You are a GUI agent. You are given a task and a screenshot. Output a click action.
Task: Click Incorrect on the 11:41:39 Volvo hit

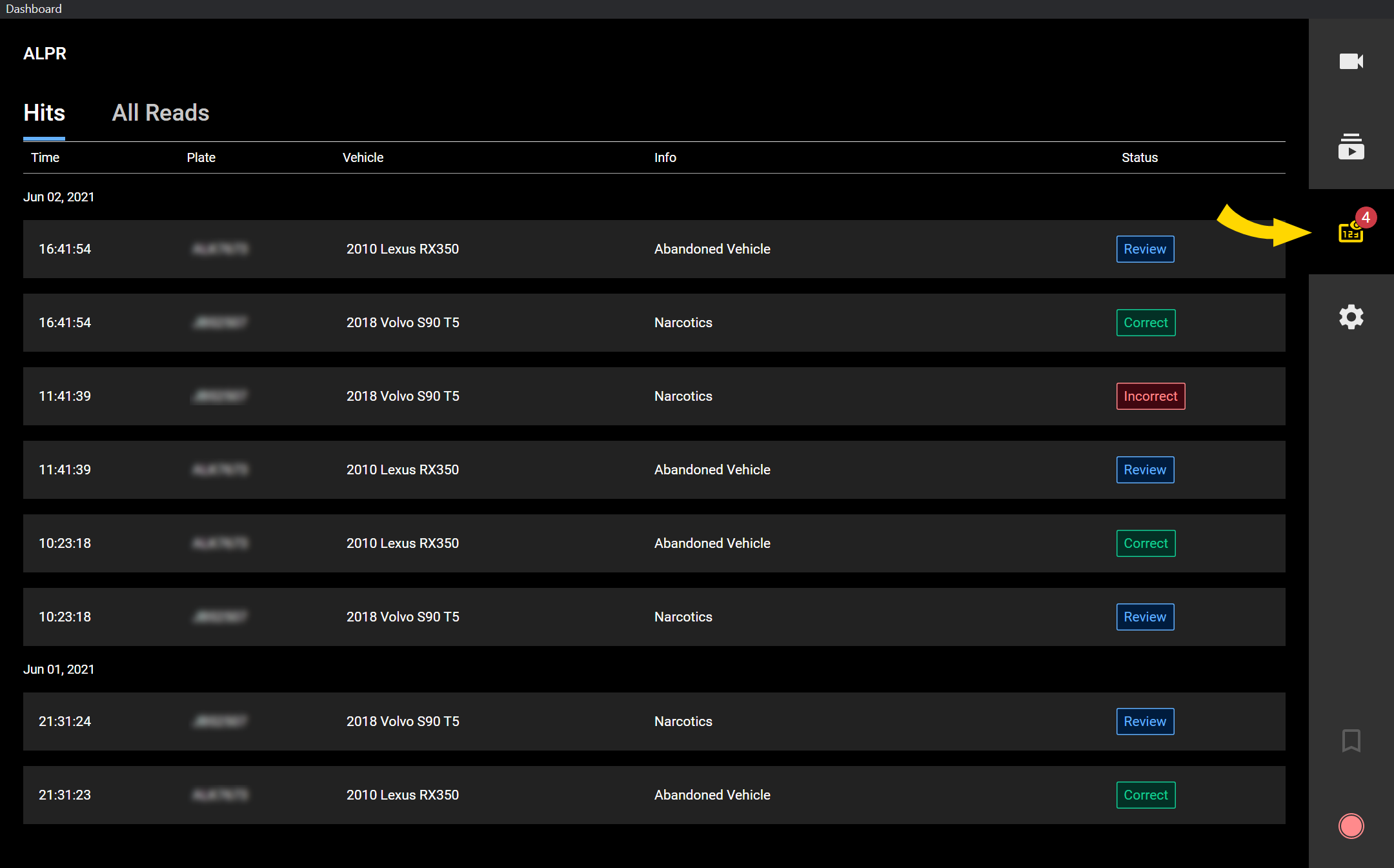coord(1150,396)
